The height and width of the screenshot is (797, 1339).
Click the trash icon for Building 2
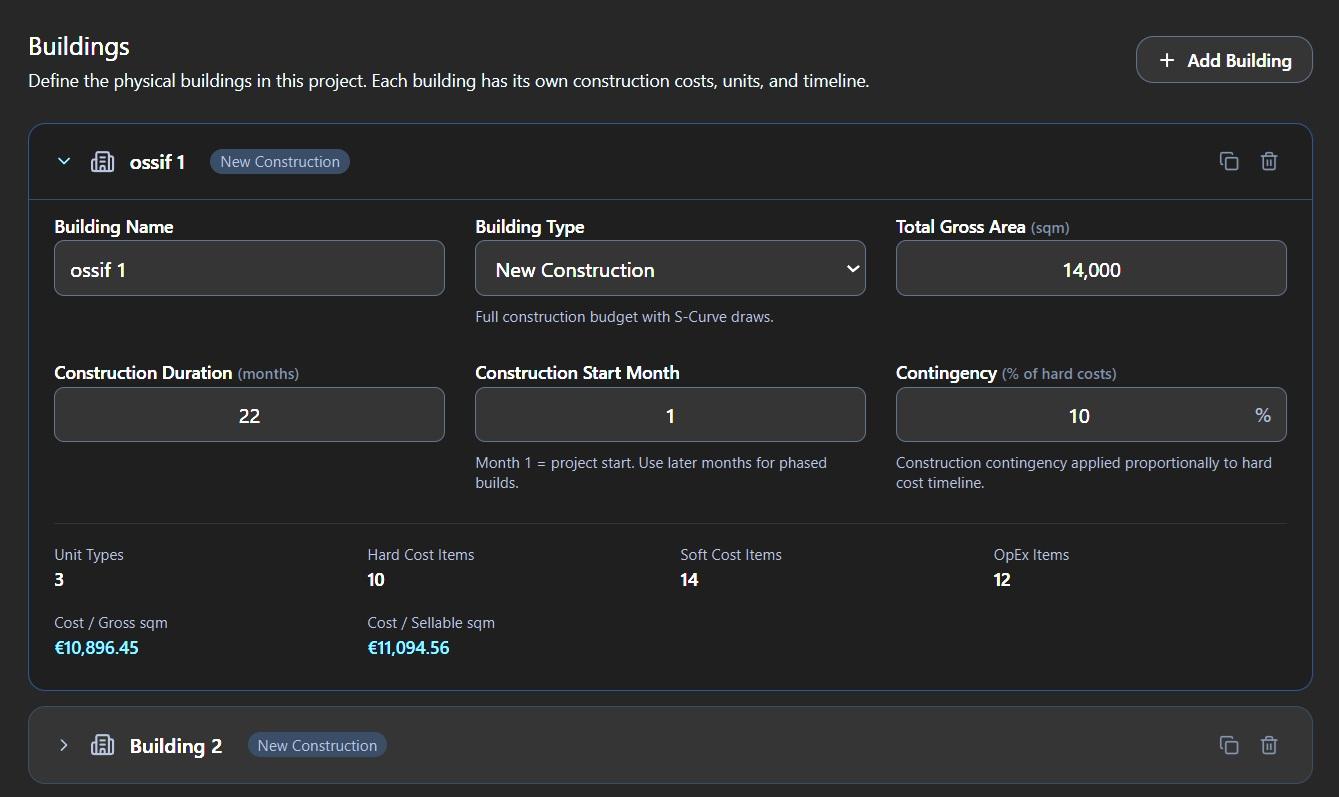pyautogui.click(x=1269, y=745)
